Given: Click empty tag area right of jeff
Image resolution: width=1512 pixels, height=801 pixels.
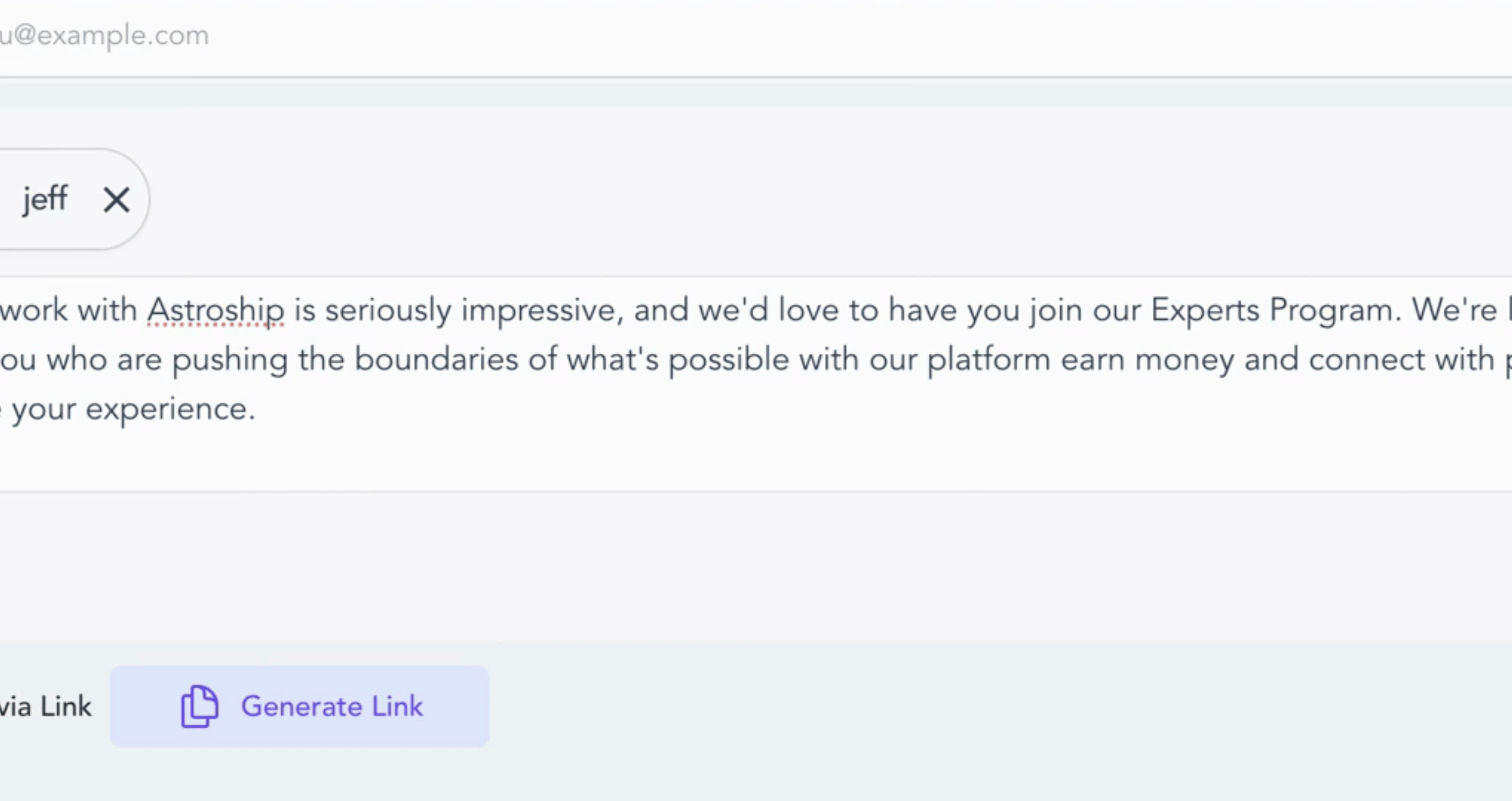Looking at the screenshot, I should pyautogui.click(x=742, y=199).
